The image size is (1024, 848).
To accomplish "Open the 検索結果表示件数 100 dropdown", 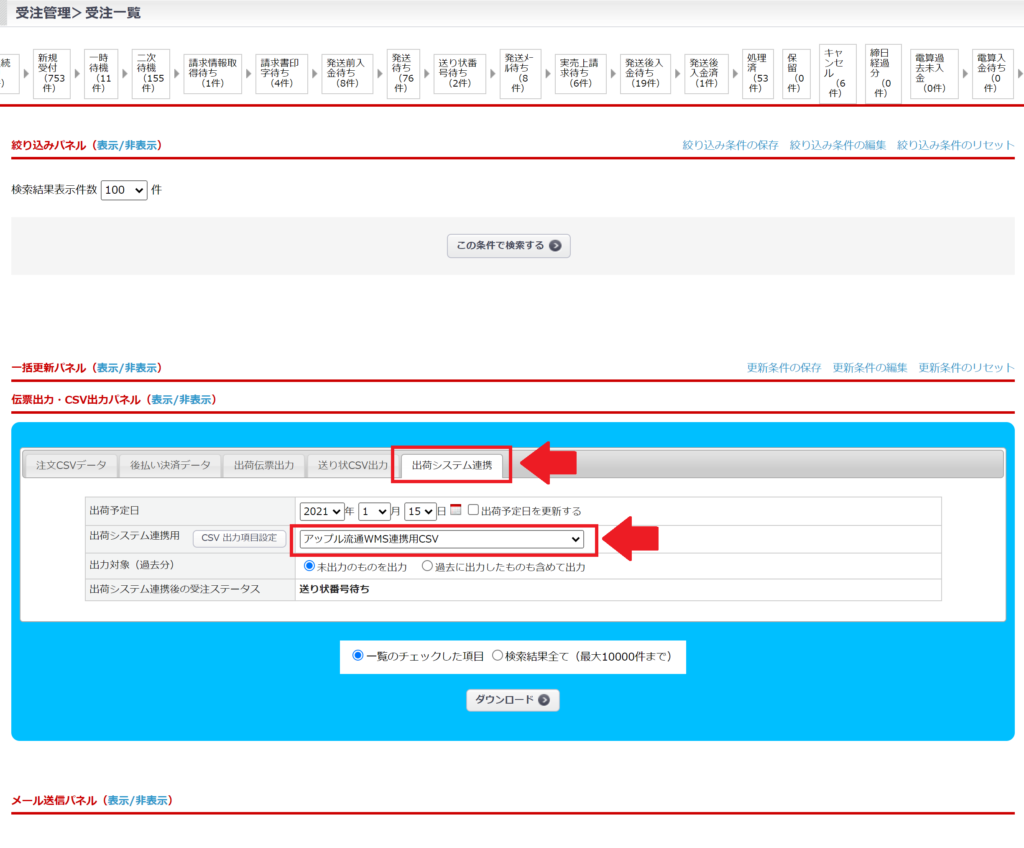I will [124, 190].
